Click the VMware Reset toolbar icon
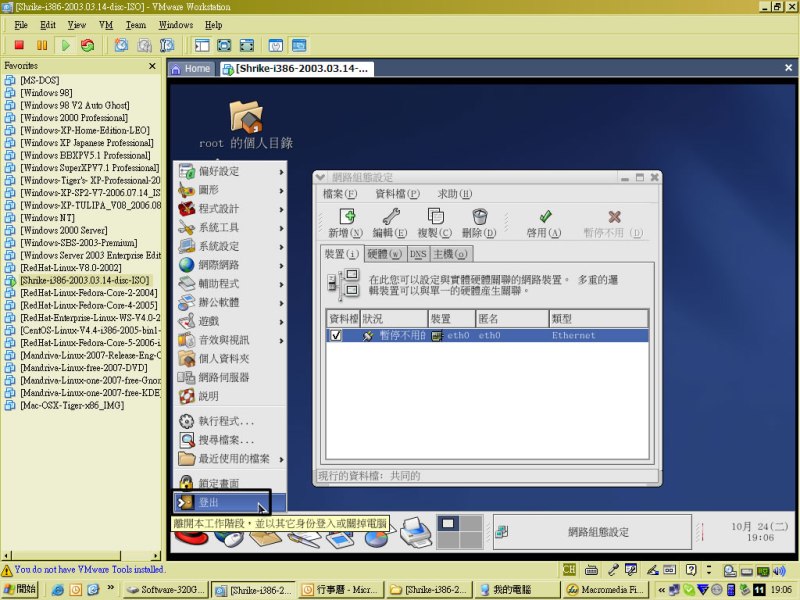Viewport: 800px width, 600px height. coord(88,45)
